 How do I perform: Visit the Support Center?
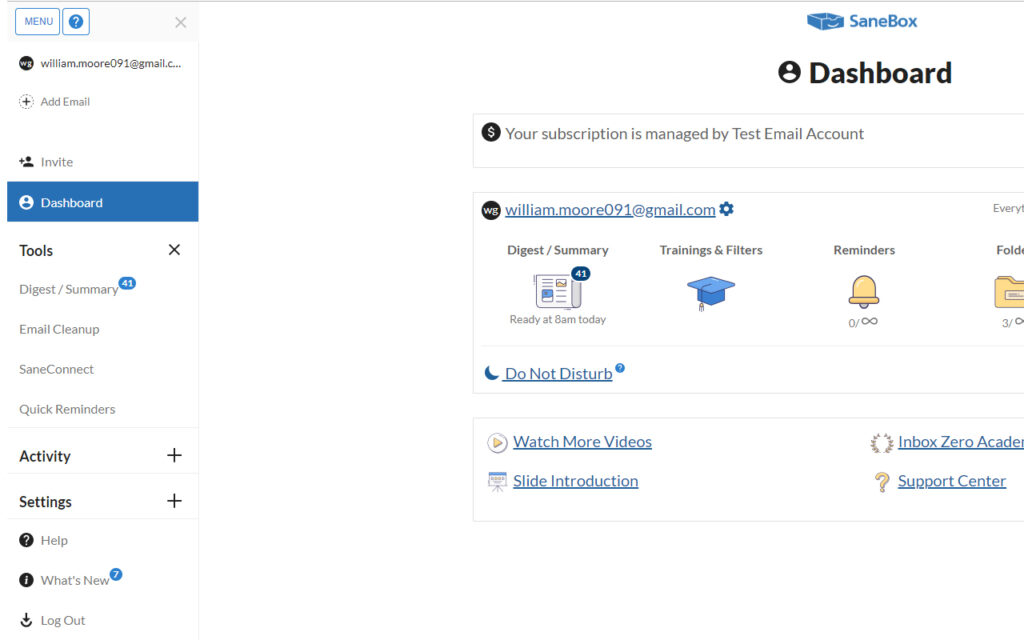pos(951,481)
